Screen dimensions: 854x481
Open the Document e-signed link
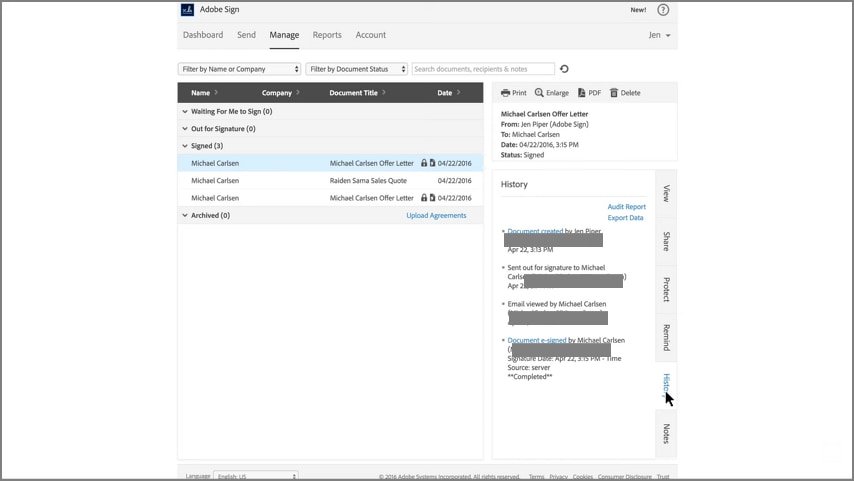coord(536,340)
